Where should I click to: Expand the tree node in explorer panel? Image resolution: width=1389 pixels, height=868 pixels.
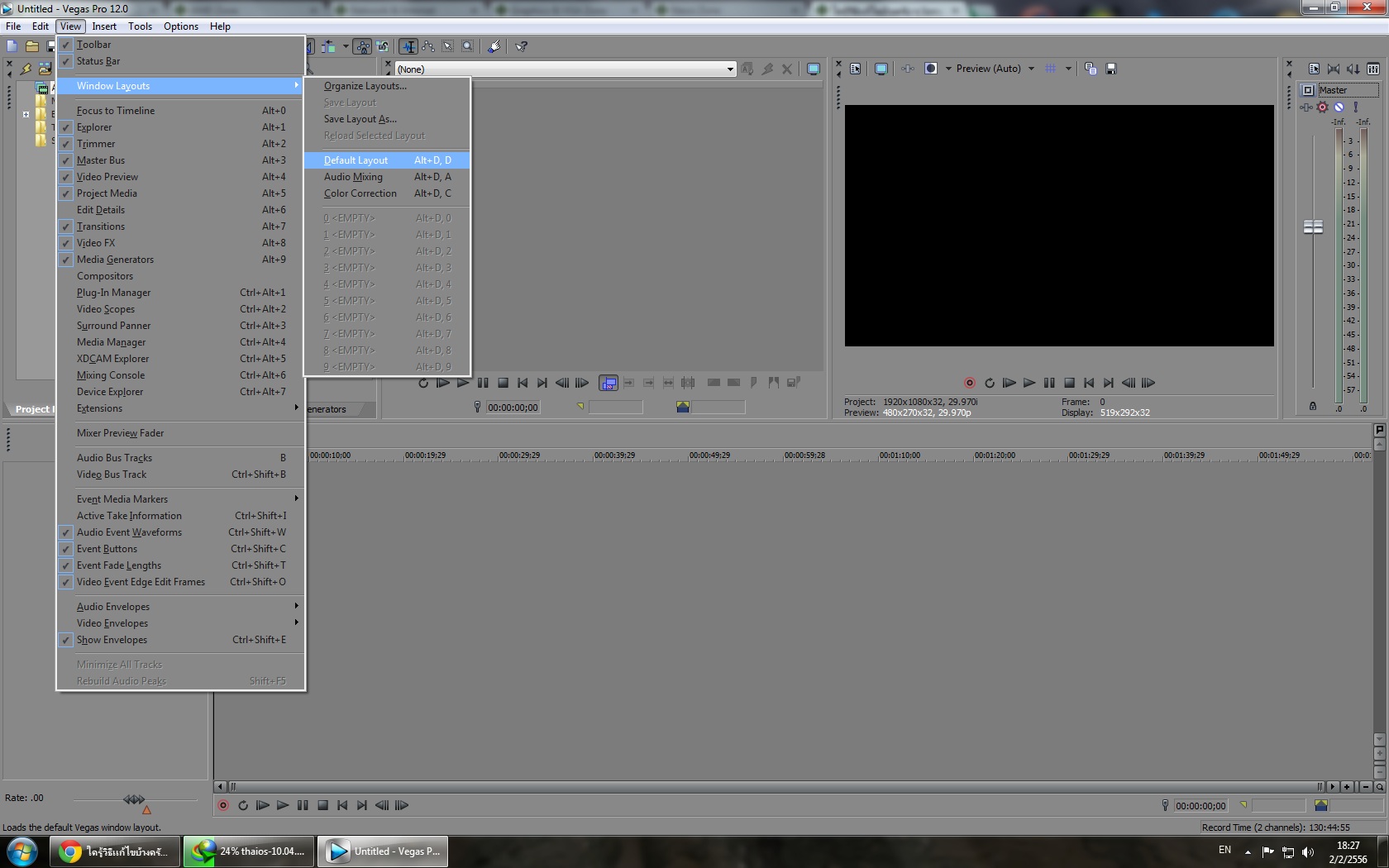pyautogui.click(x=26, y=114)
